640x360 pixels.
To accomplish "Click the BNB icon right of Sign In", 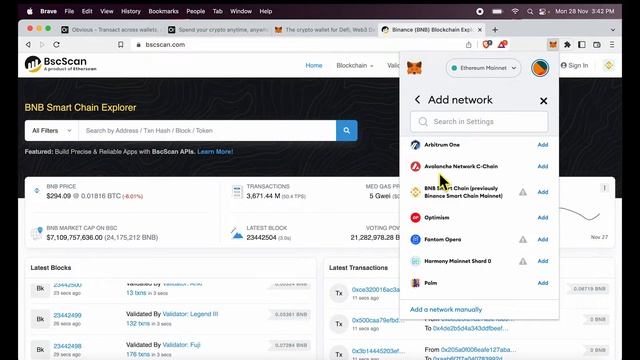I will coord(609,65).
